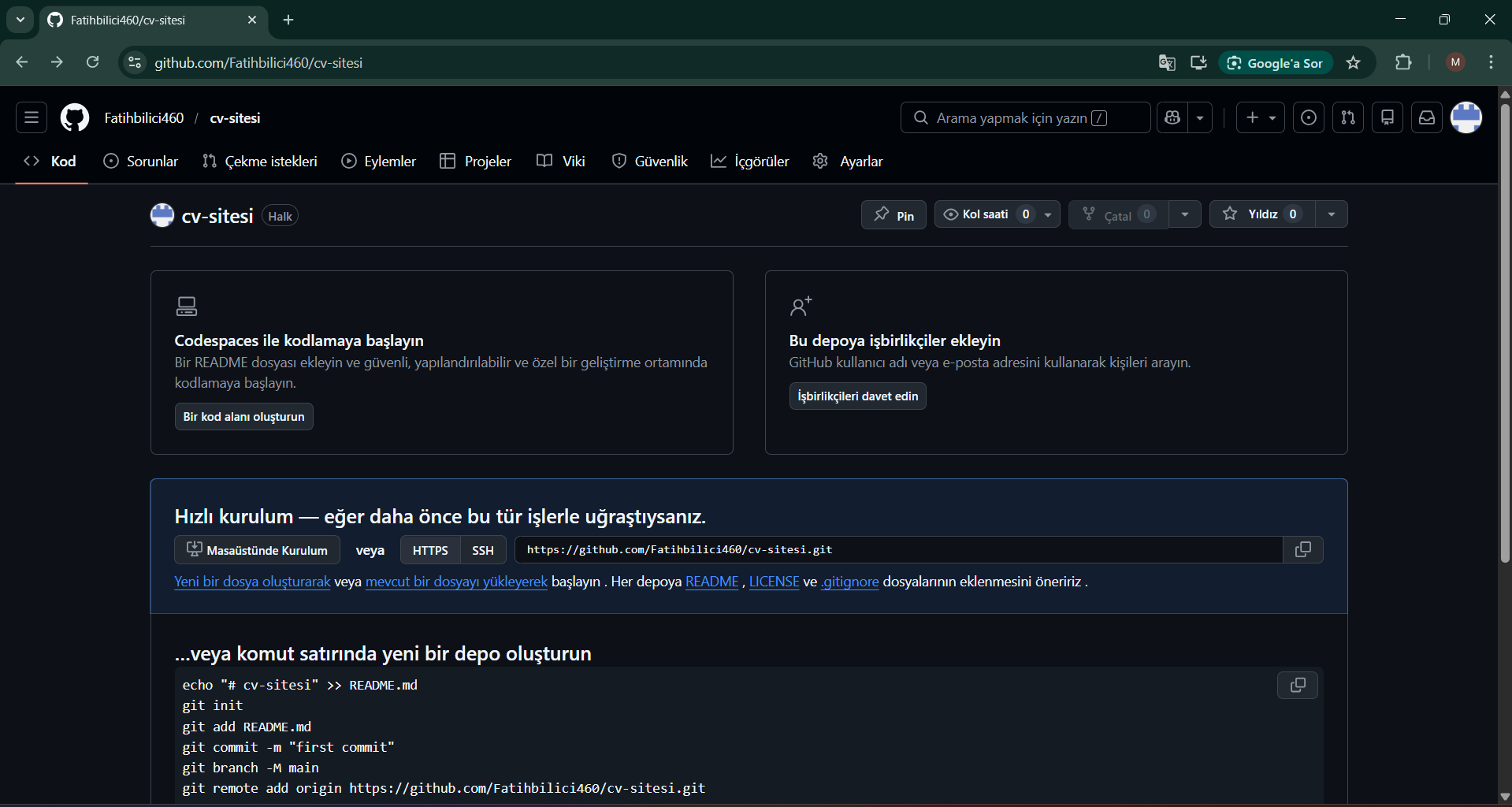The image size is (1512, 807).
Task: Open pull requests icon in the header
Action: pyautogui.click(x=1348, y=117)
